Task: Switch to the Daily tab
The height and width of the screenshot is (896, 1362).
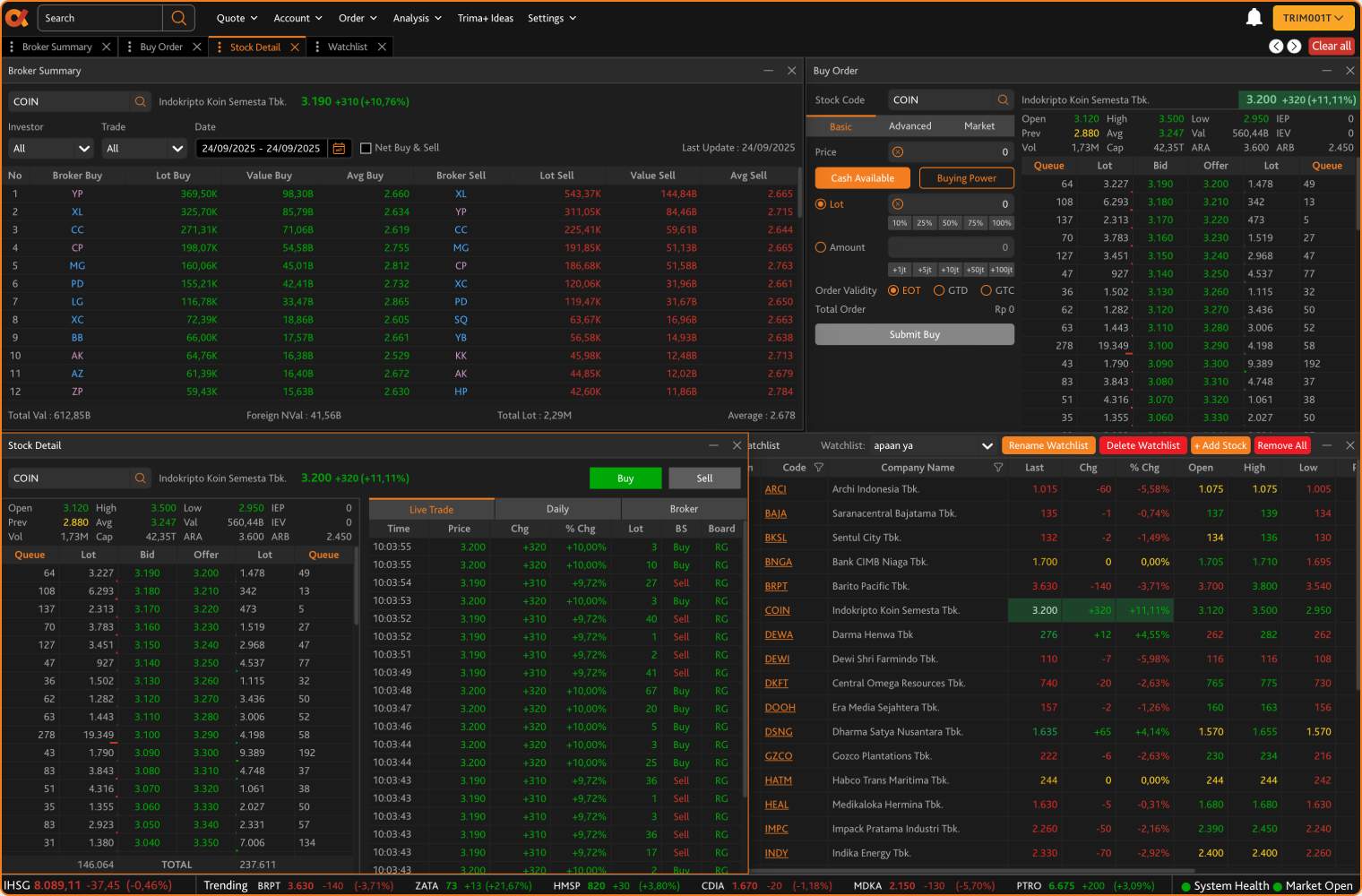Action: [557, 509]
